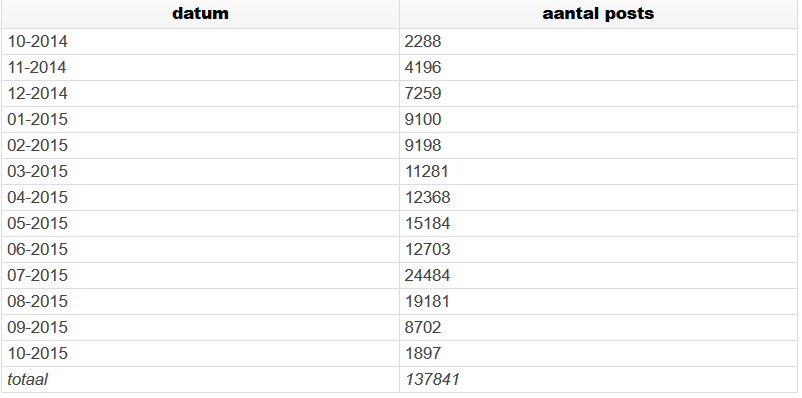Click the 24484 posts value

coord(427,275)
